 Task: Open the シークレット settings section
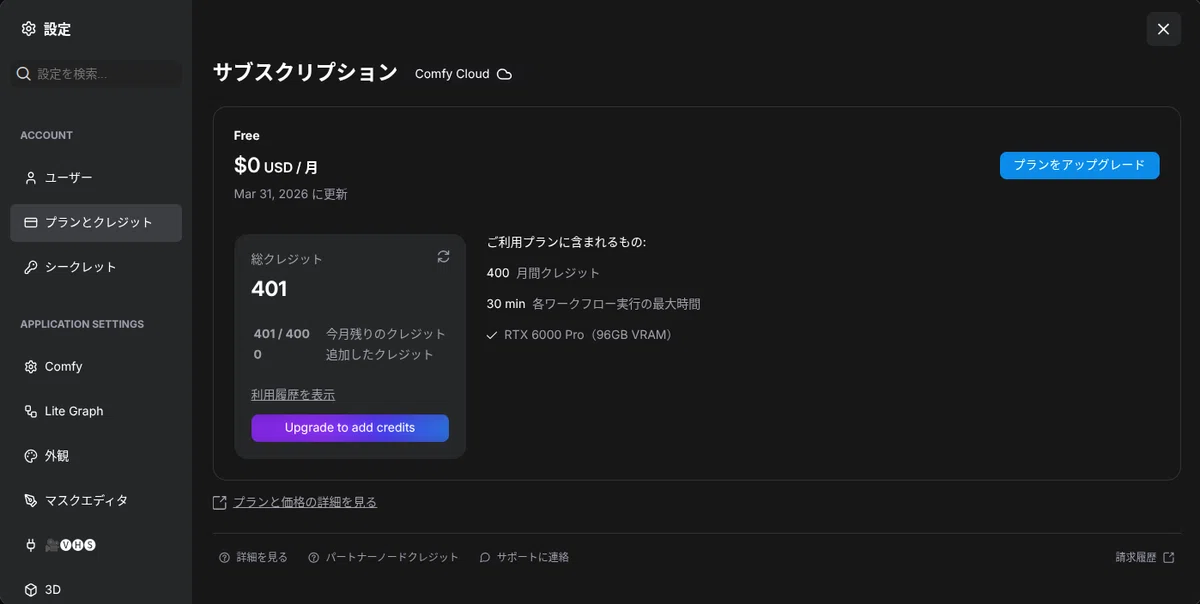(96, 267)
